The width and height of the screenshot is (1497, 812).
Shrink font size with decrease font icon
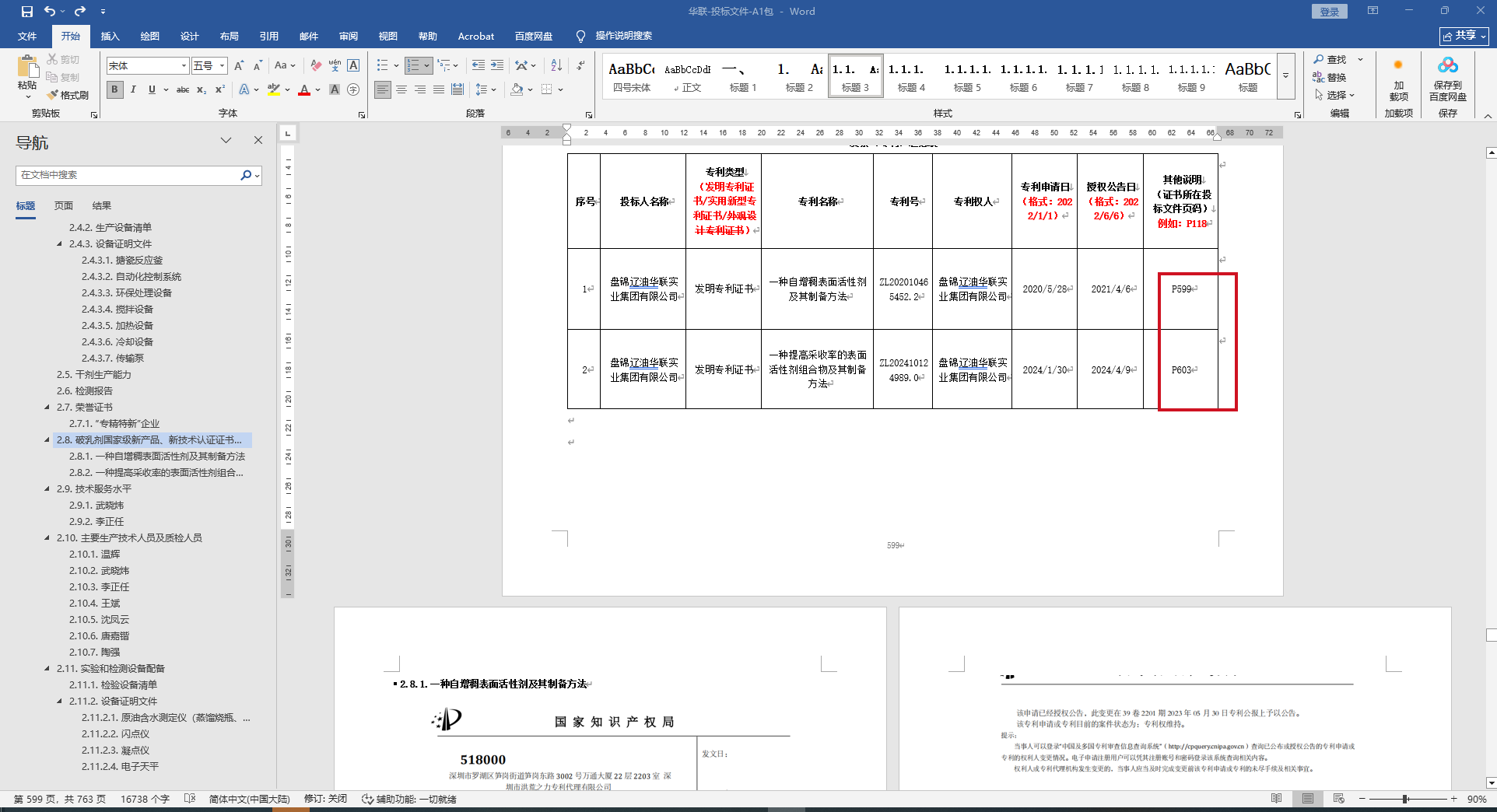coord(258,66)
